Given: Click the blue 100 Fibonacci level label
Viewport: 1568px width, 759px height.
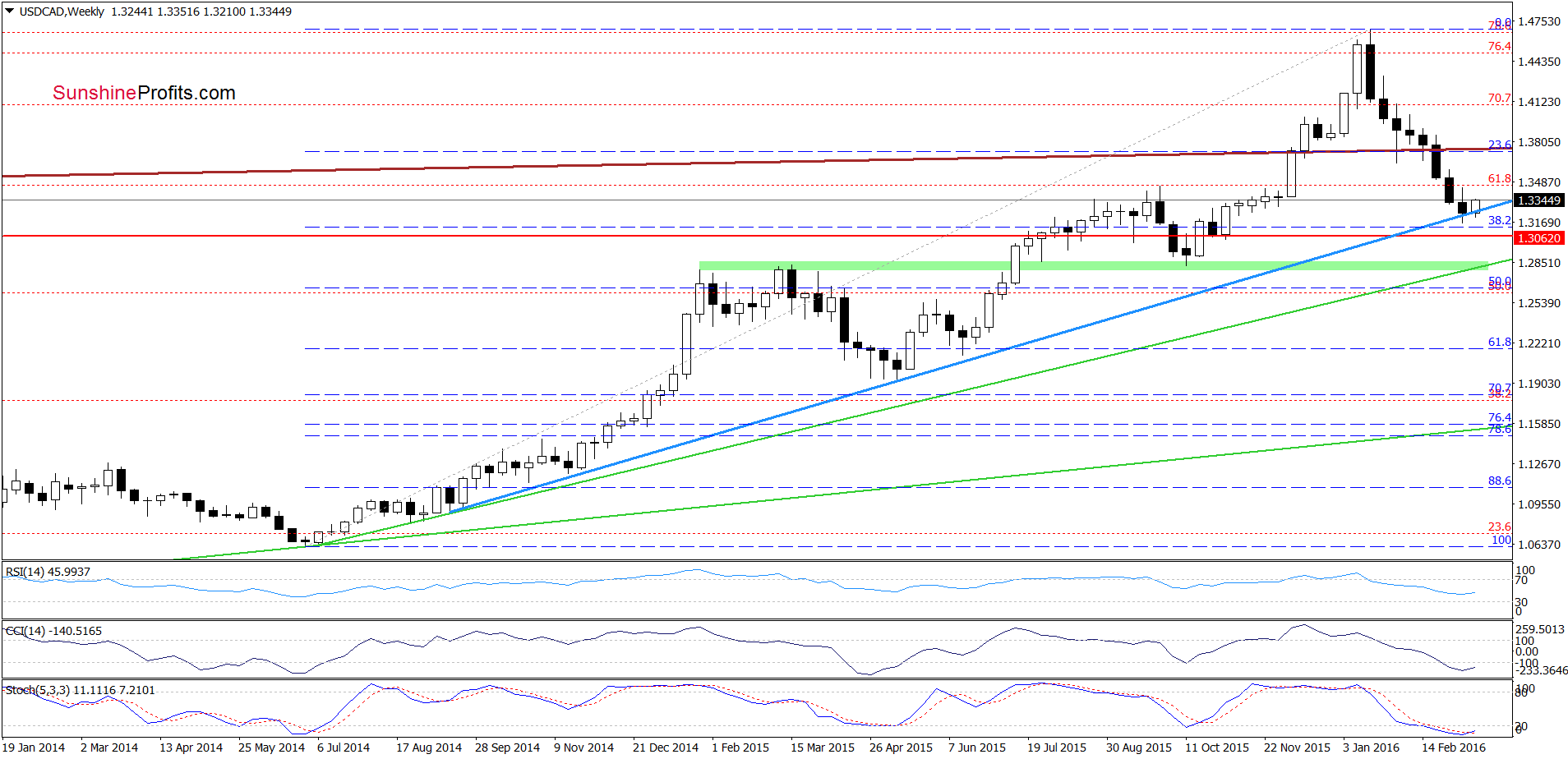Looking at the screenshot, I should (1501, 540).
